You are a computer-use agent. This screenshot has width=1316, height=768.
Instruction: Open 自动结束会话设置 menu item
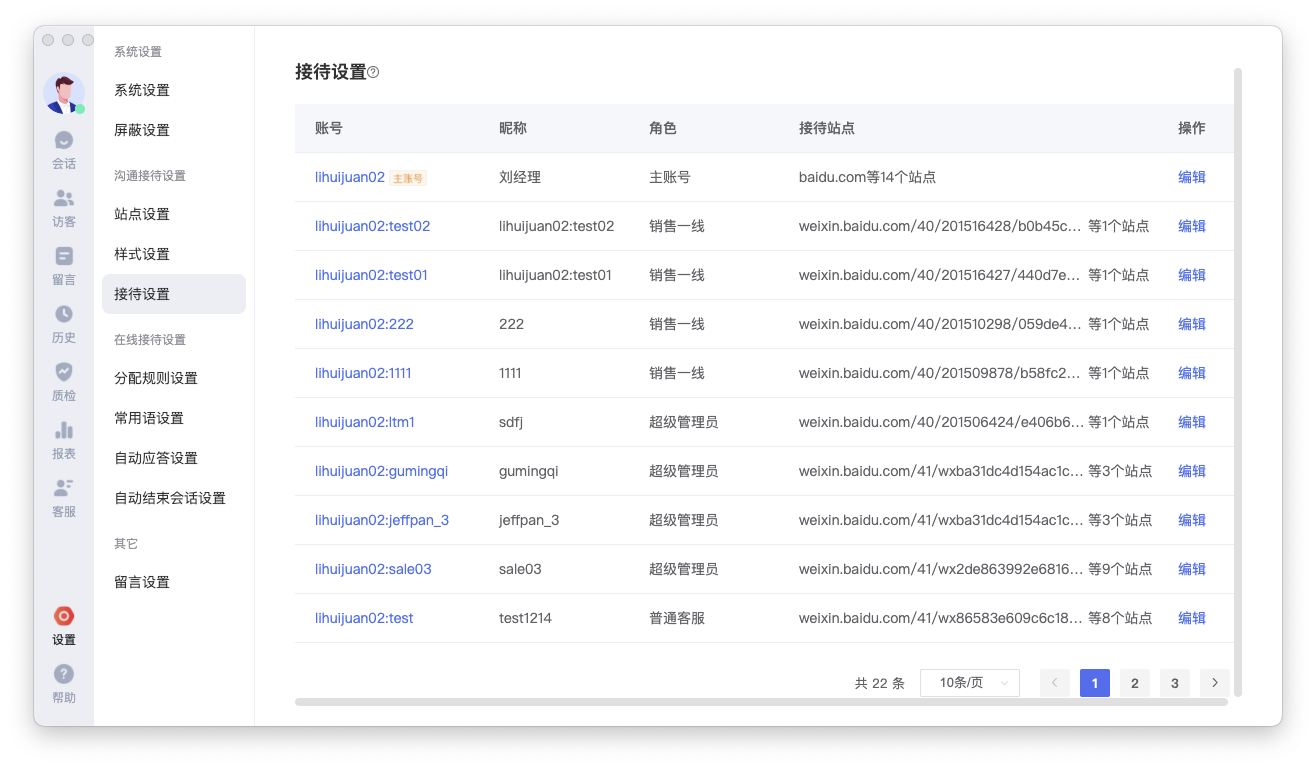click(x=174, y=498)
